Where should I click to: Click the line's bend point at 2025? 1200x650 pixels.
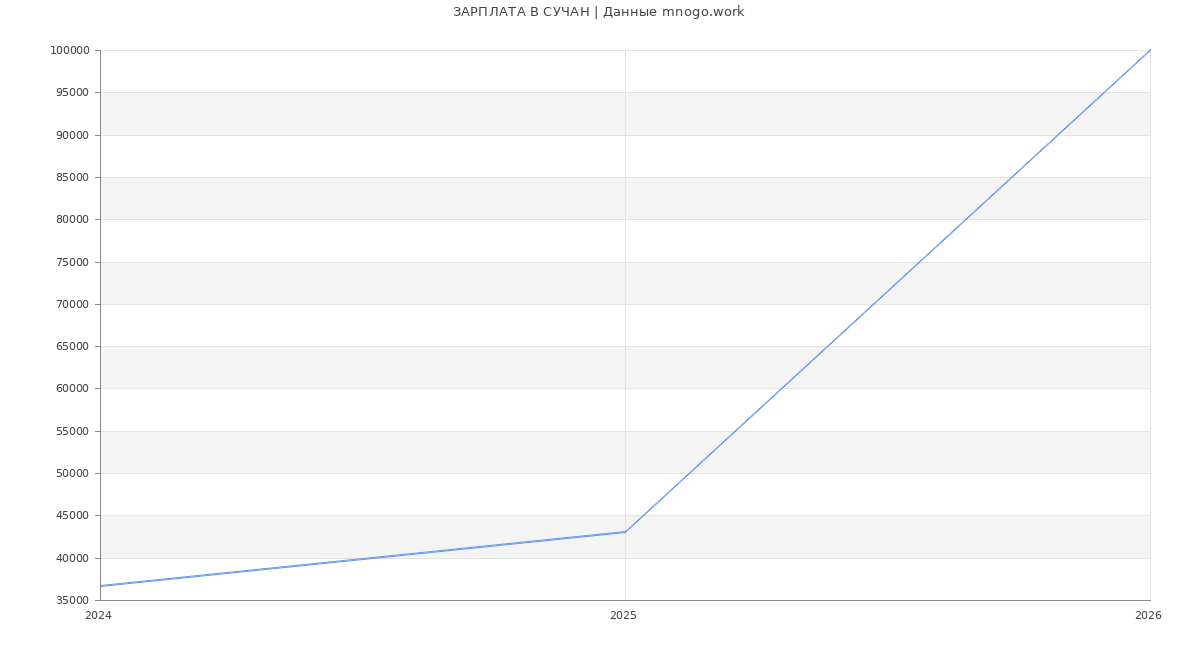click(625, 532)
